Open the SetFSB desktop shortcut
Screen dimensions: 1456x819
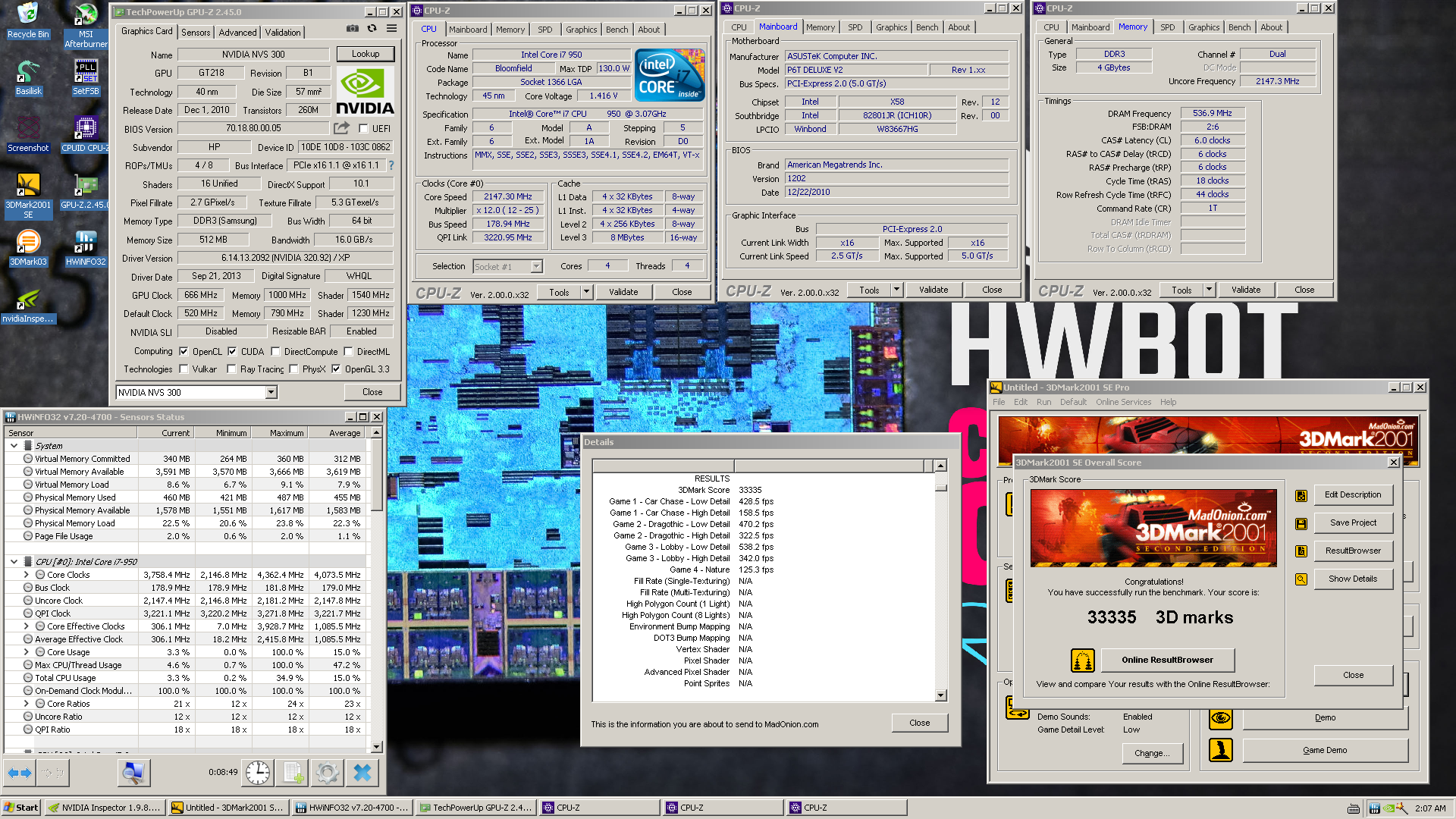coord(86,77)
